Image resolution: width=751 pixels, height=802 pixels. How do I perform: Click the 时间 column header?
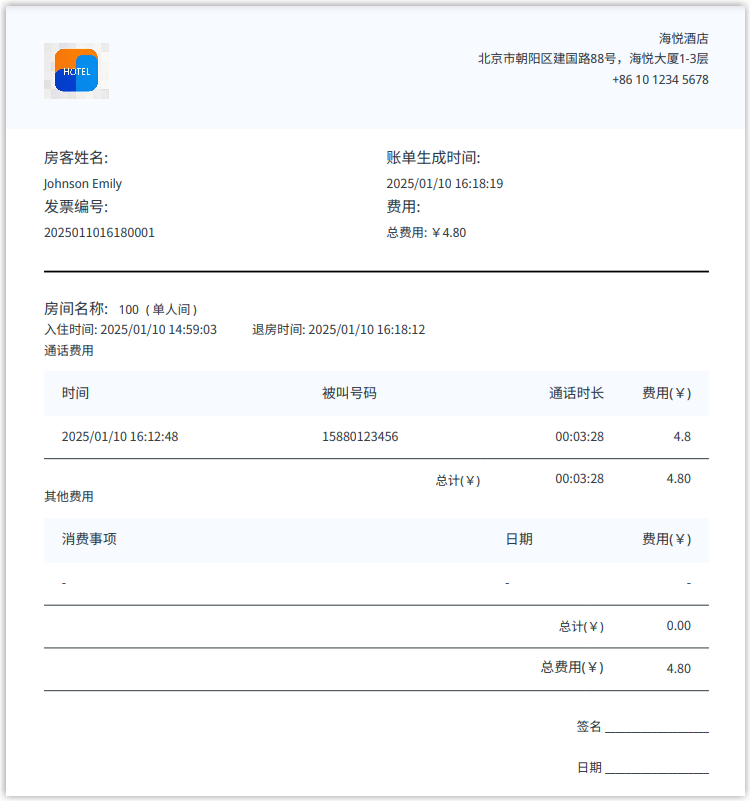75,394
